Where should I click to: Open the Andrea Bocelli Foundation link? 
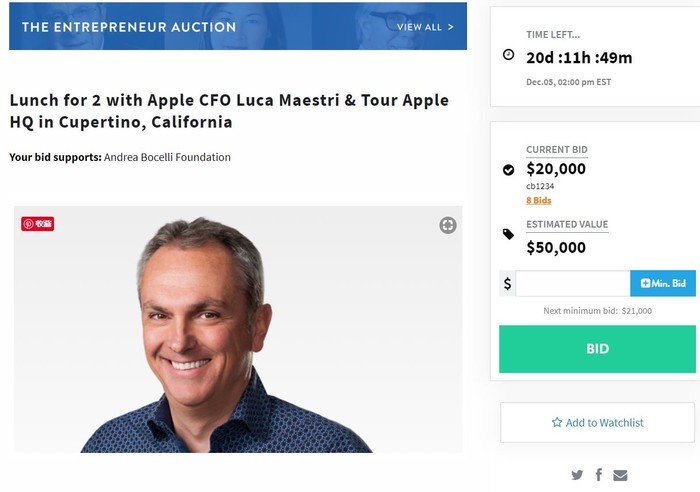[167, 157]
